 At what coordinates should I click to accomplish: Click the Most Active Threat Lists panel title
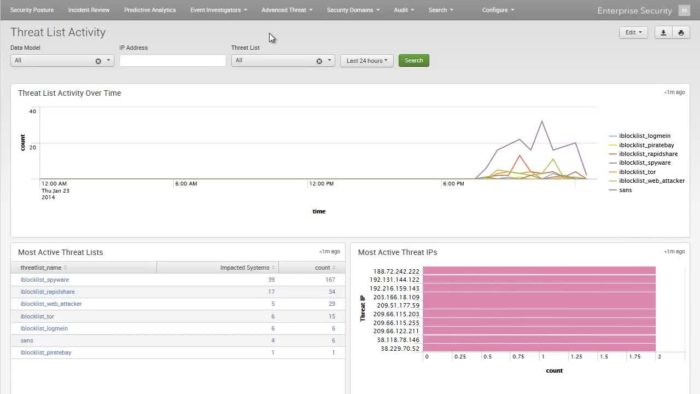(60, 252)
